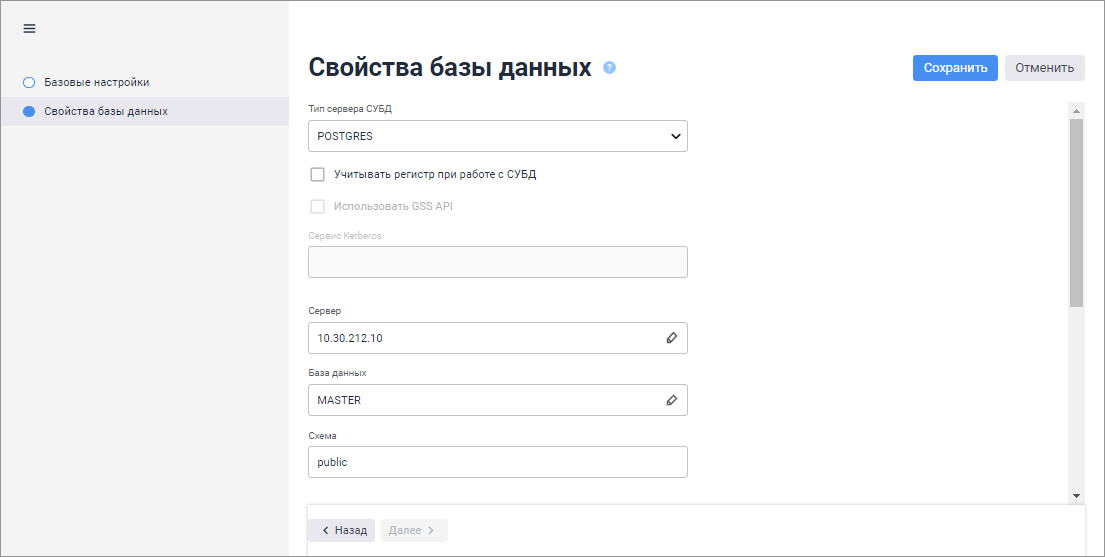Select Свойства базы данных in sidebar

click(x=105, y=111)
